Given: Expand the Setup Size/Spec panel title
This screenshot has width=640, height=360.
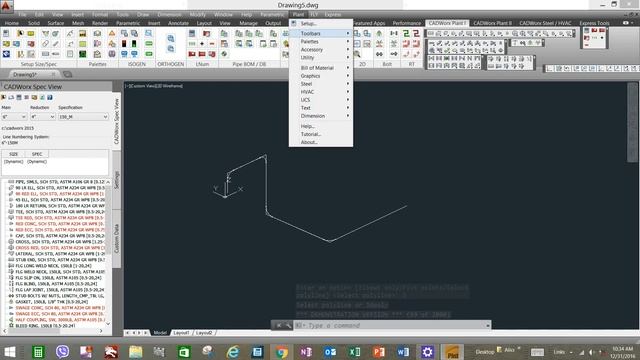Looking at the screenshot, I should click(x=39, y=64).
